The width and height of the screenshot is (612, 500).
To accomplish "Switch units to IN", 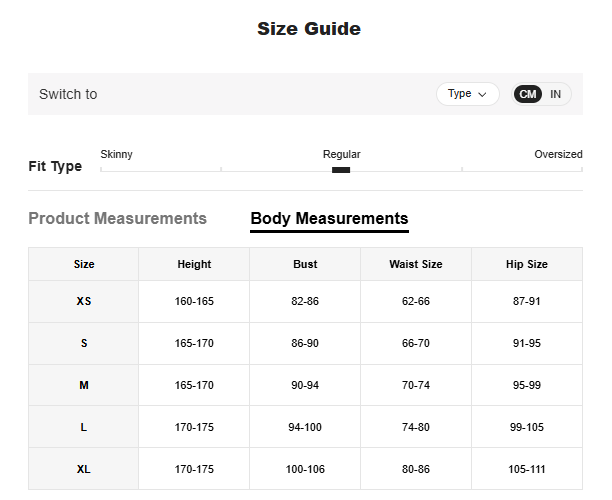I will pyautogui.click(x=555, y=94).
